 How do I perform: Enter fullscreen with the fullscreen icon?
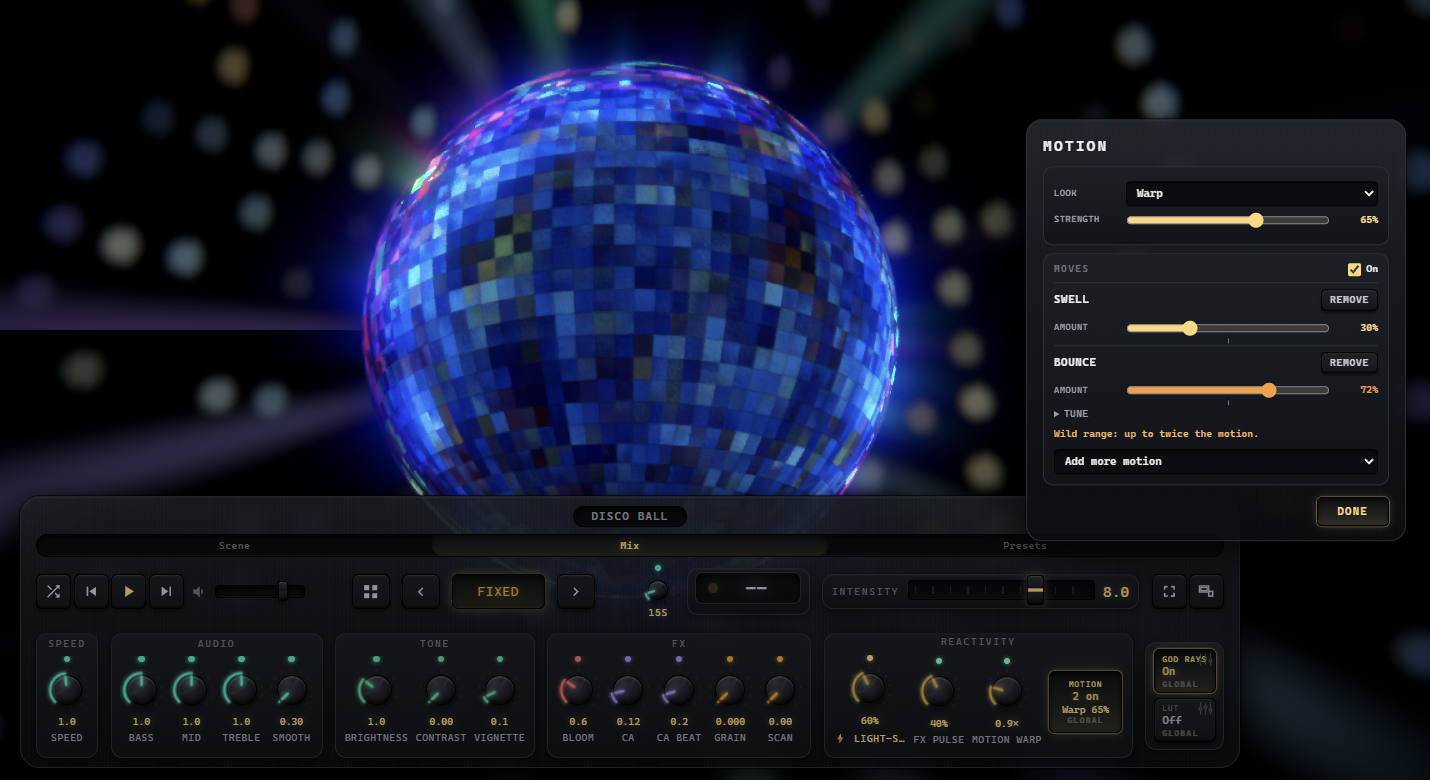point(1169,591)
